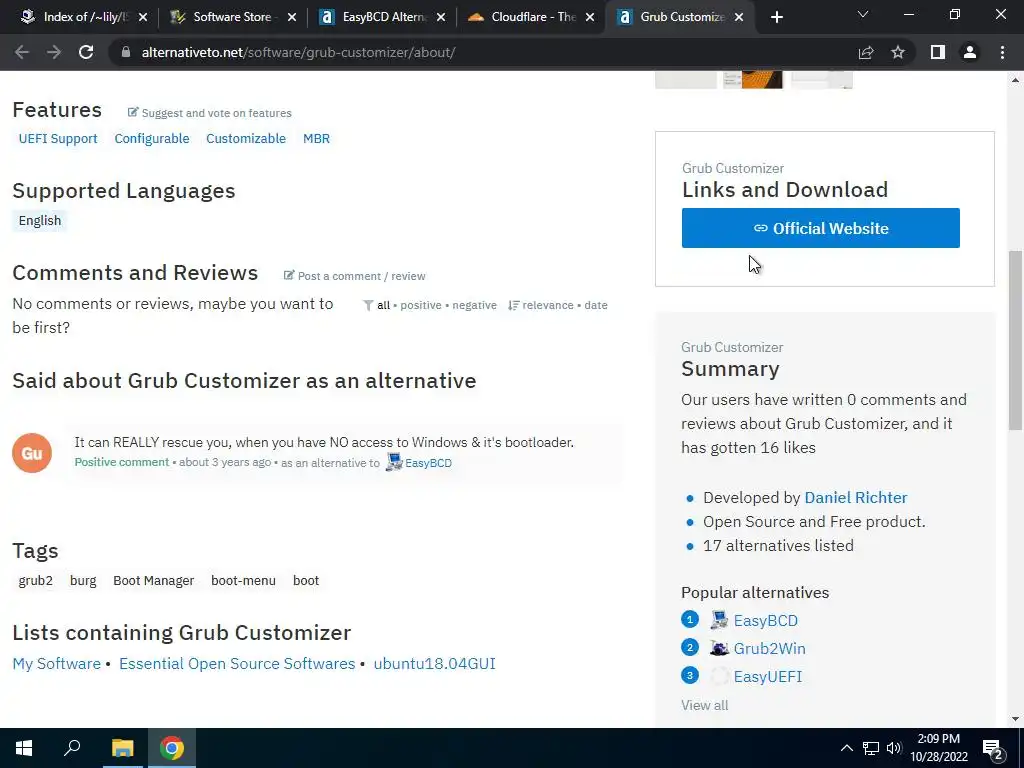Open a new browser tab
Viewport: 1024px width, 768px height.
click(x=776, y=17)
